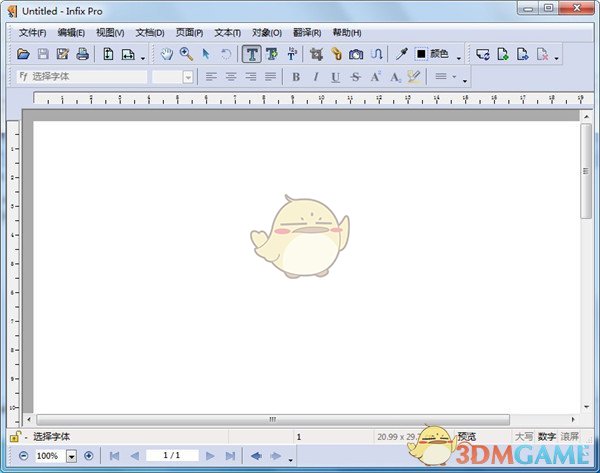
Task: Center align text
Action: click(231, 77)
